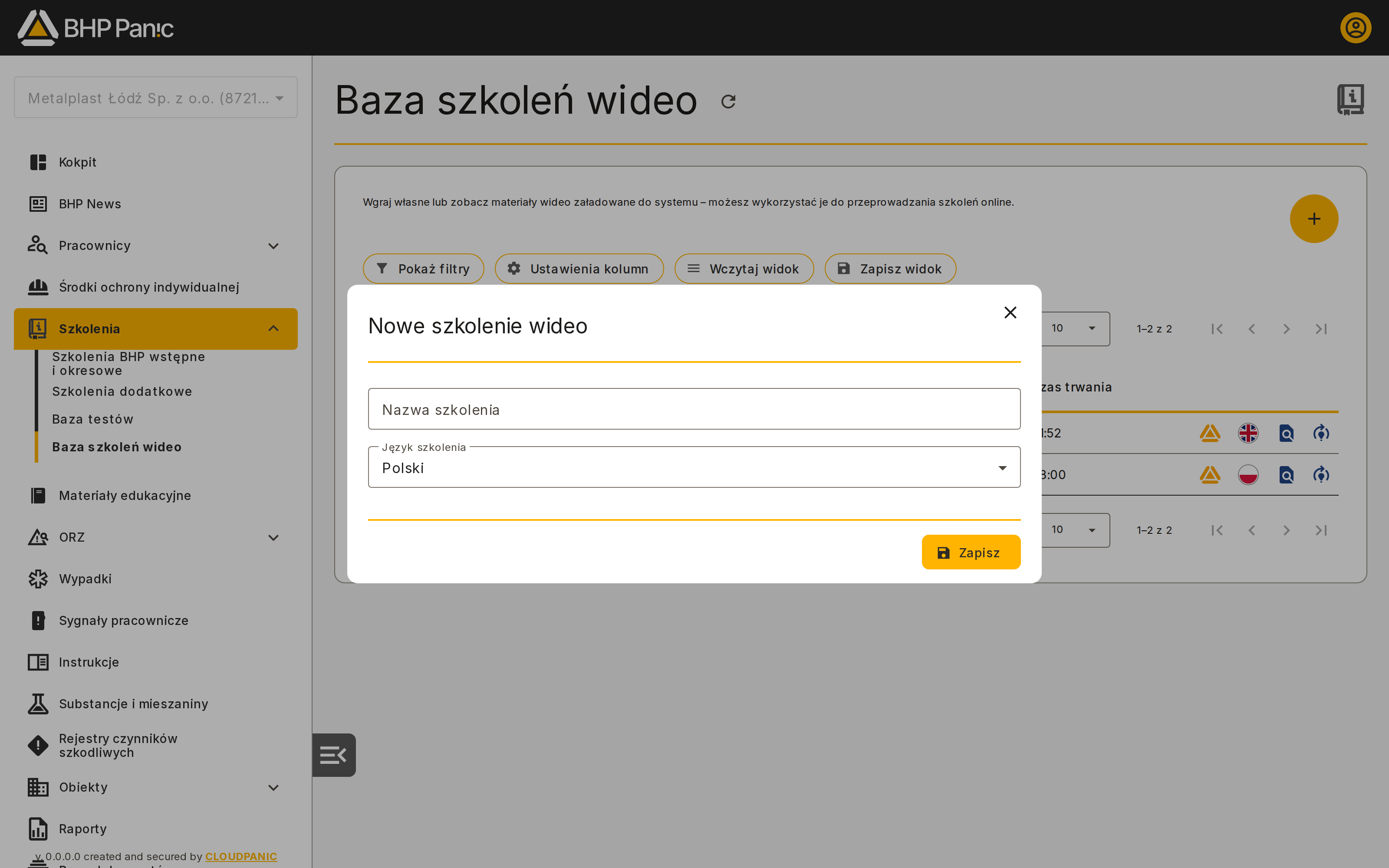Go to next page in bottom pagination

click(1286, 530)
